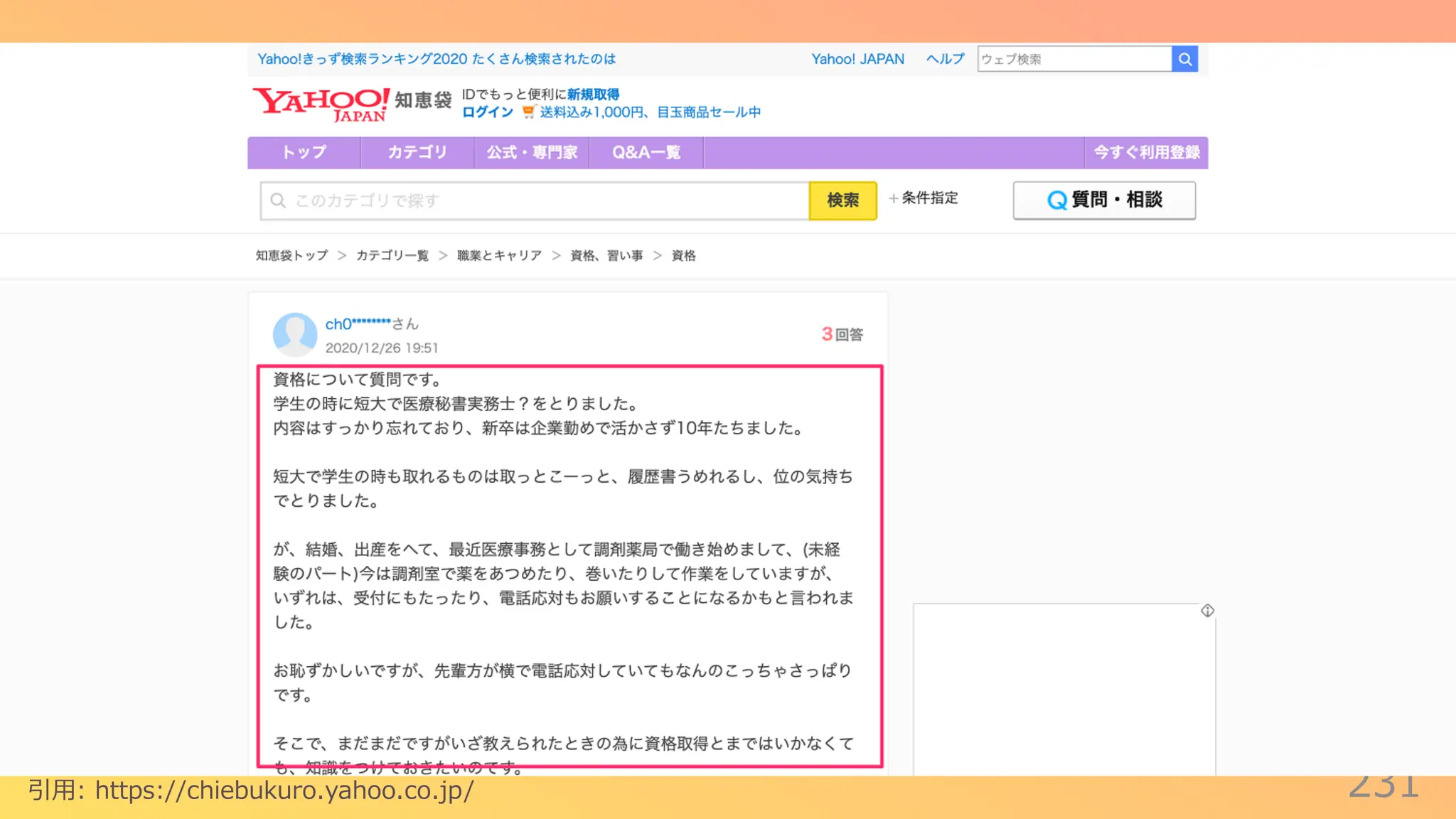Go to the Yahoo! JAPAN link
Viewport: 1456px width, 819px height.
(x=857, y=59)
